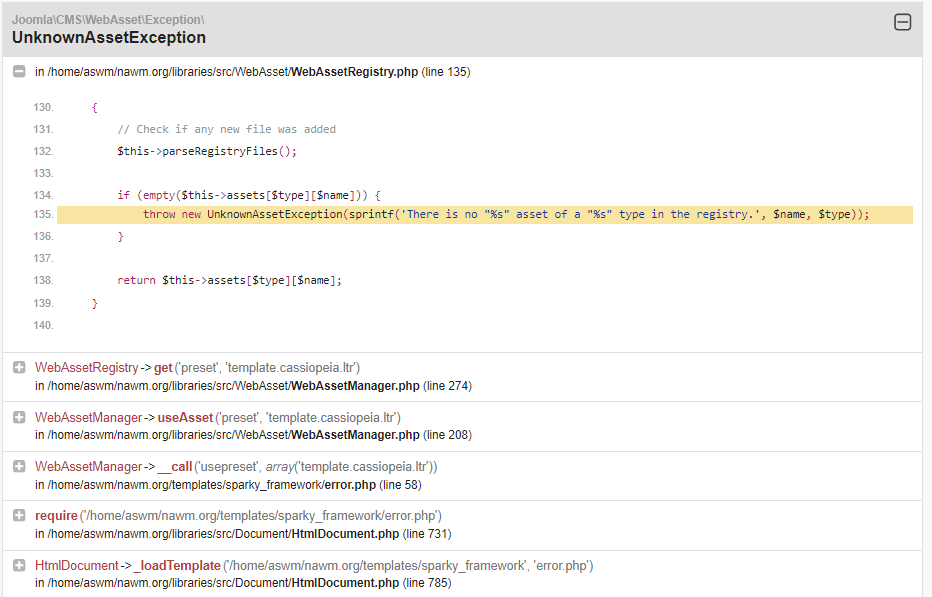The width and height of the screenshot is (932, 597).
Task: Click the return statement on code line 138
Action: point(229,281)
